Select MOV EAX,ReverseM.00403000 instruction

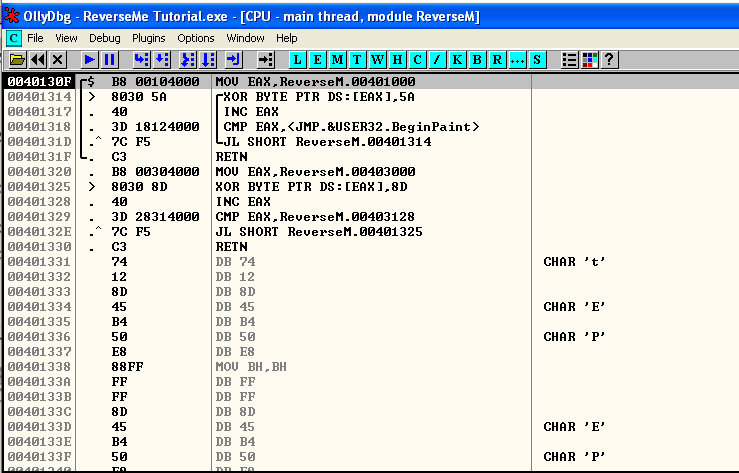[315, 171]
